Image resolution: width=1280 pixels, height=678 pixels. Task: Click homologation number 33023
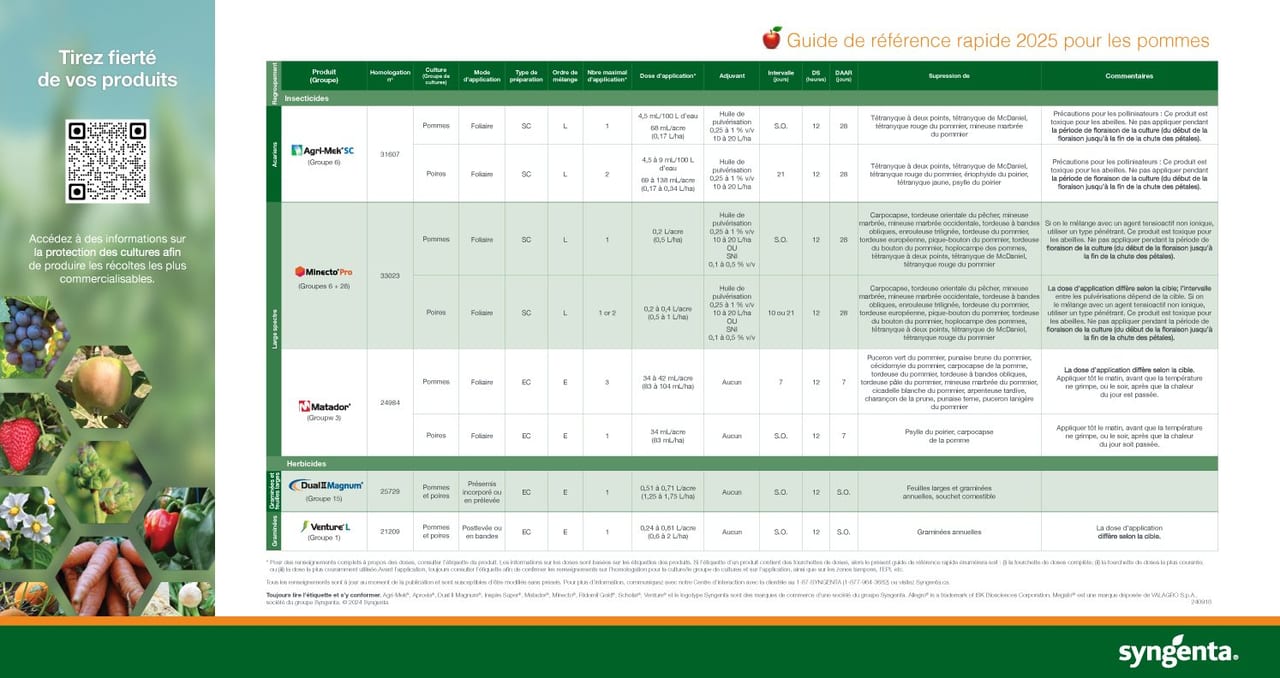[390, 275]
